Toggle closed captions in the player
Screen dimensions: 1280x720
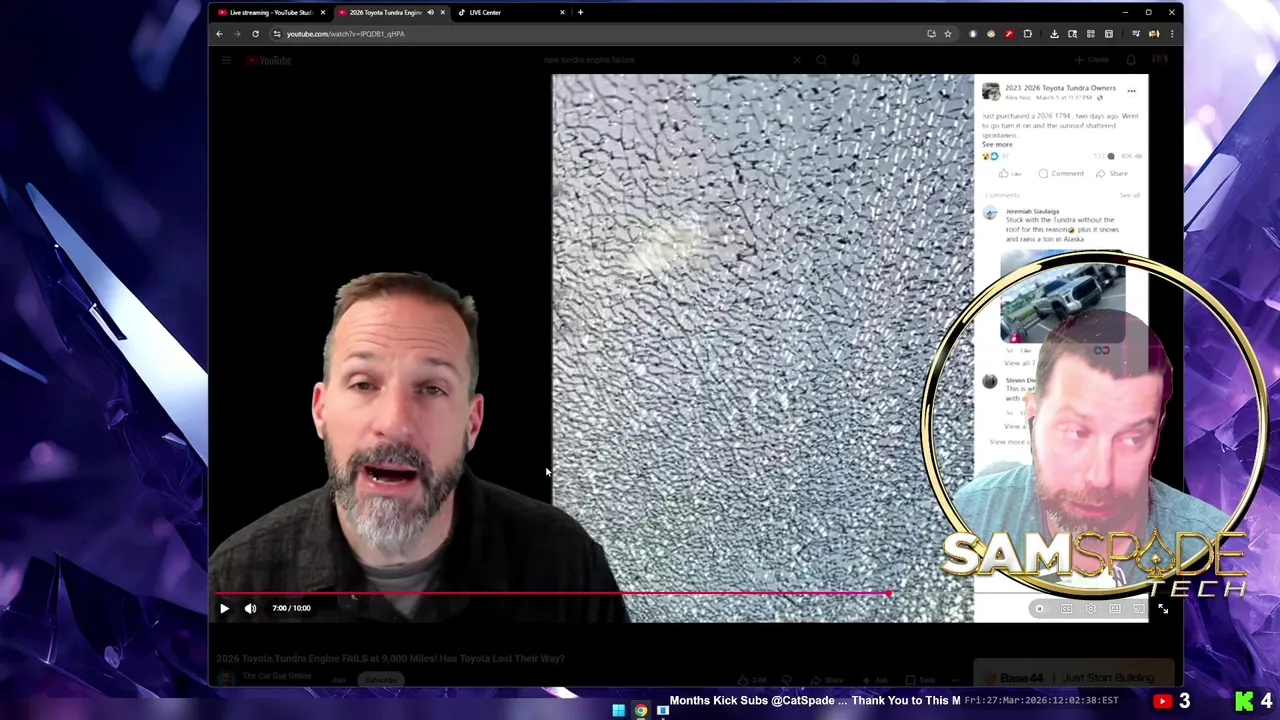coord(1066,608)
